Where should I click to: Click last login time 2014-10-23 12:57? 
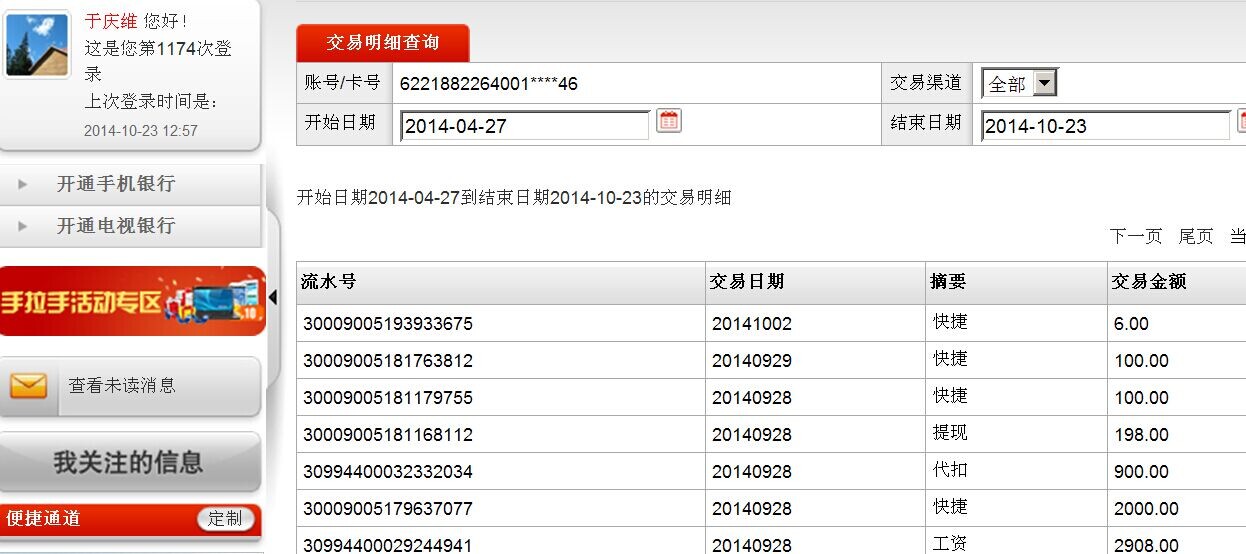click(141, 131)
